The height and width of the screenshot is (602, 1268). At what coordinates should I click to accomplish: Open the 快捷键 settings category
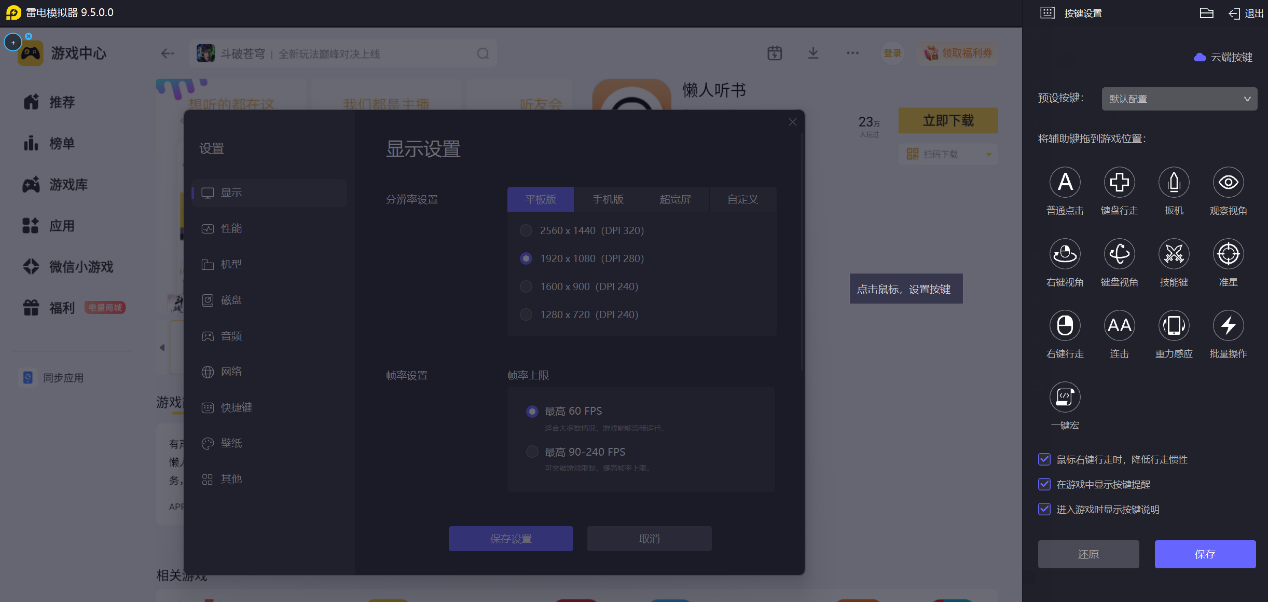(x=270, y=408)
